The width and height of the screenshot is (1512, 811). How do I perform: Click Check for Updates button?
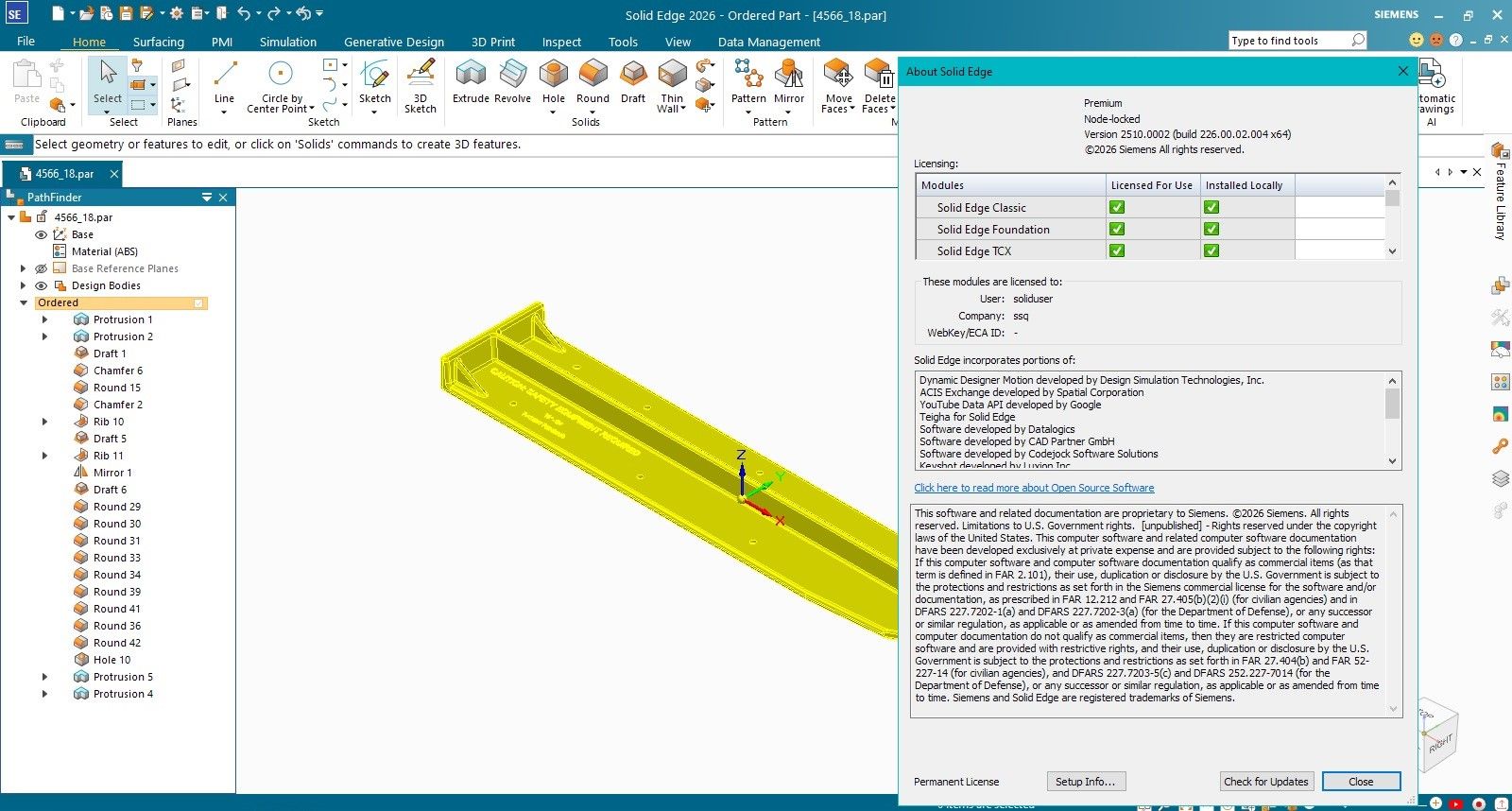click(1266, 782)
